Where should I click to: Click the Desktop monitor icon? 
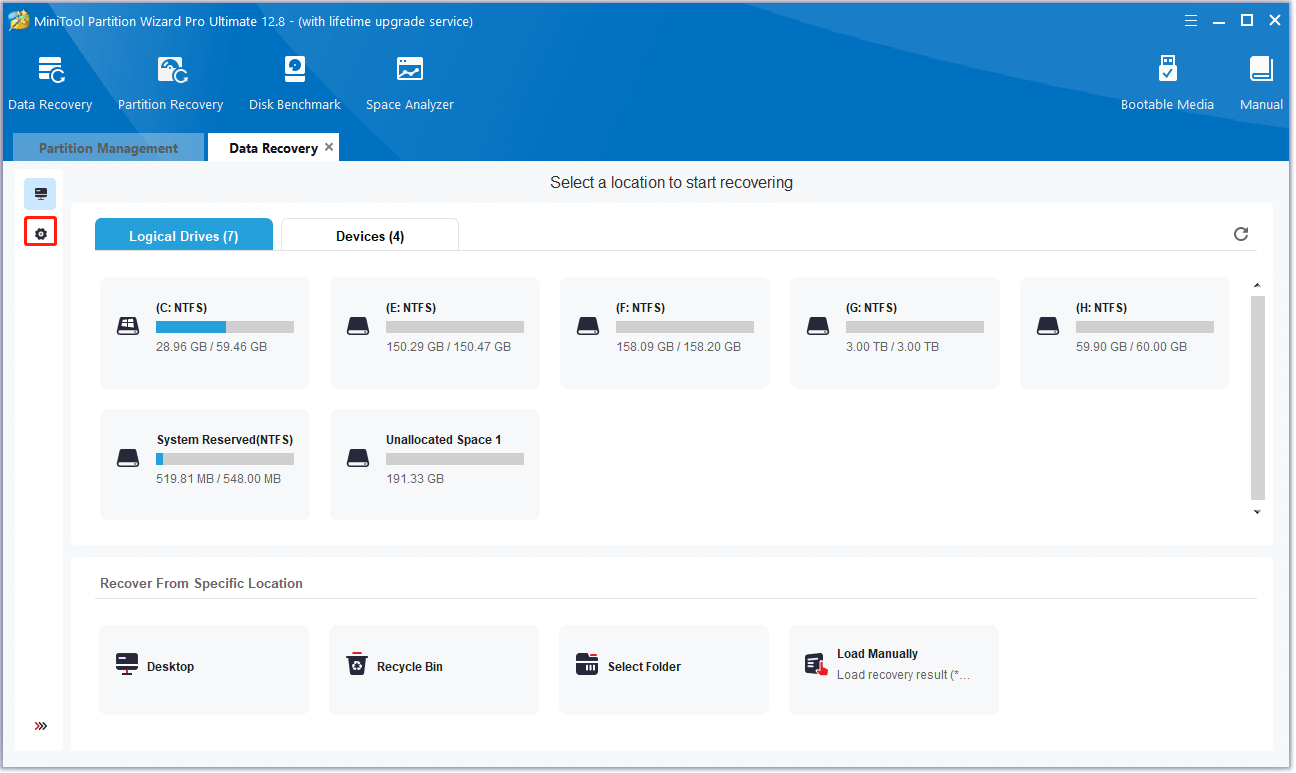pos(127,665)
